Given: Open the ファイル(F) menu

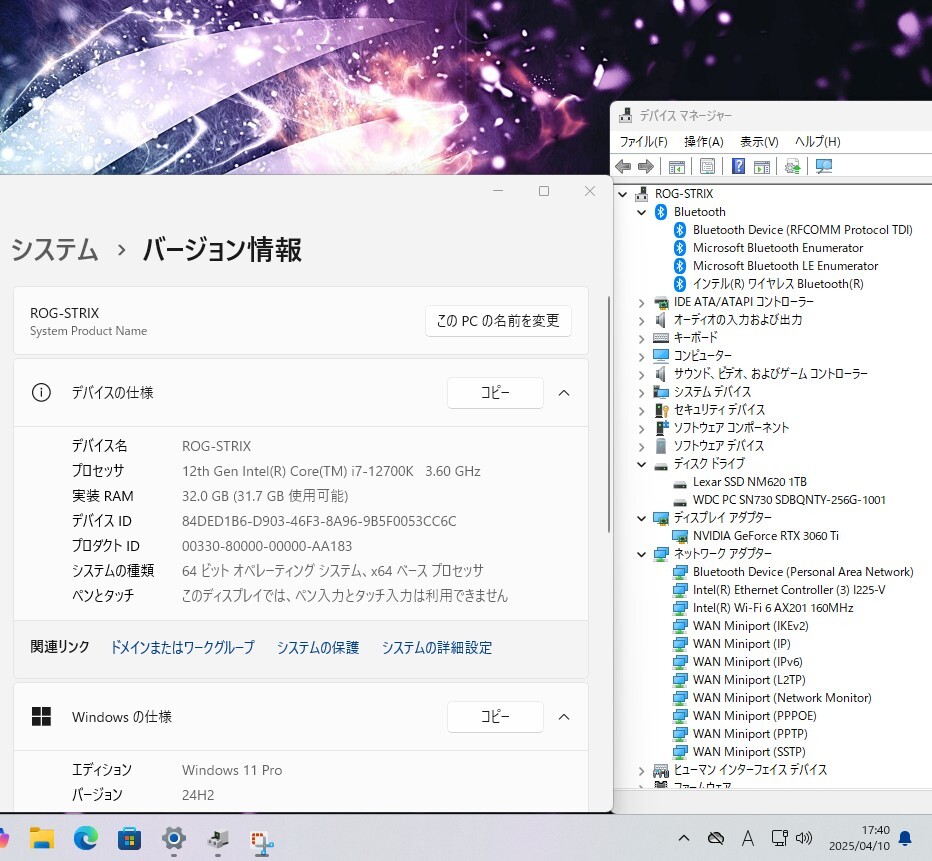Looking at the screenshot, I should pos(644,141).
